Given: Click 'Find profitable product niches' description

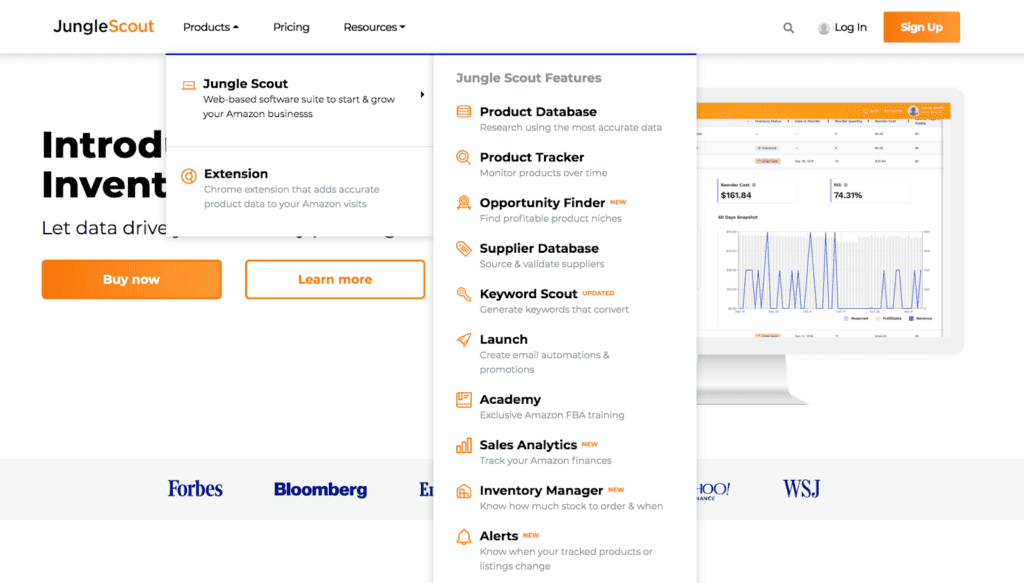Looking at the screenshot, I should [551, 219].
